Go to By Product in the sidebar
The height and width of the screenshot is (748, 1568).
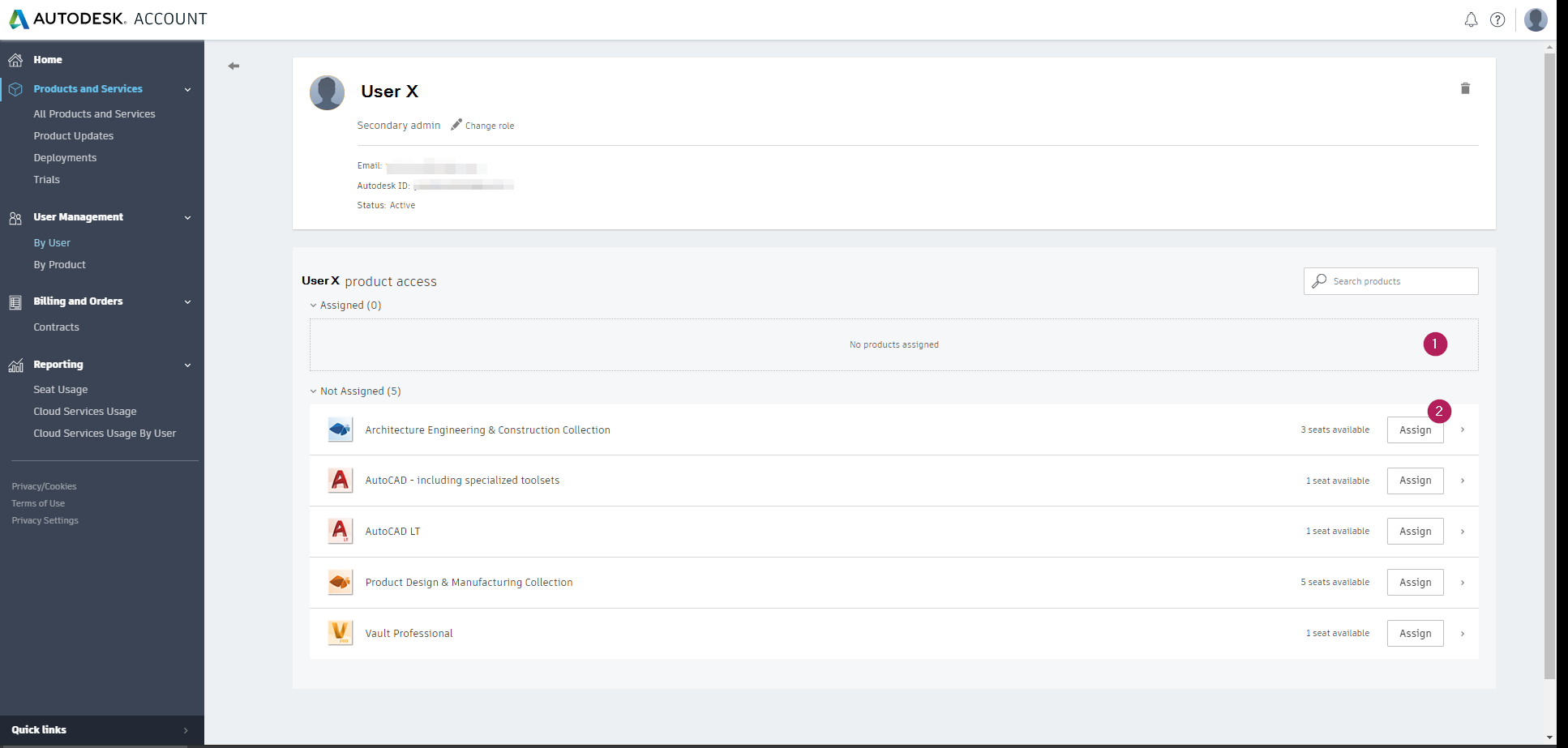coord(59,265)
